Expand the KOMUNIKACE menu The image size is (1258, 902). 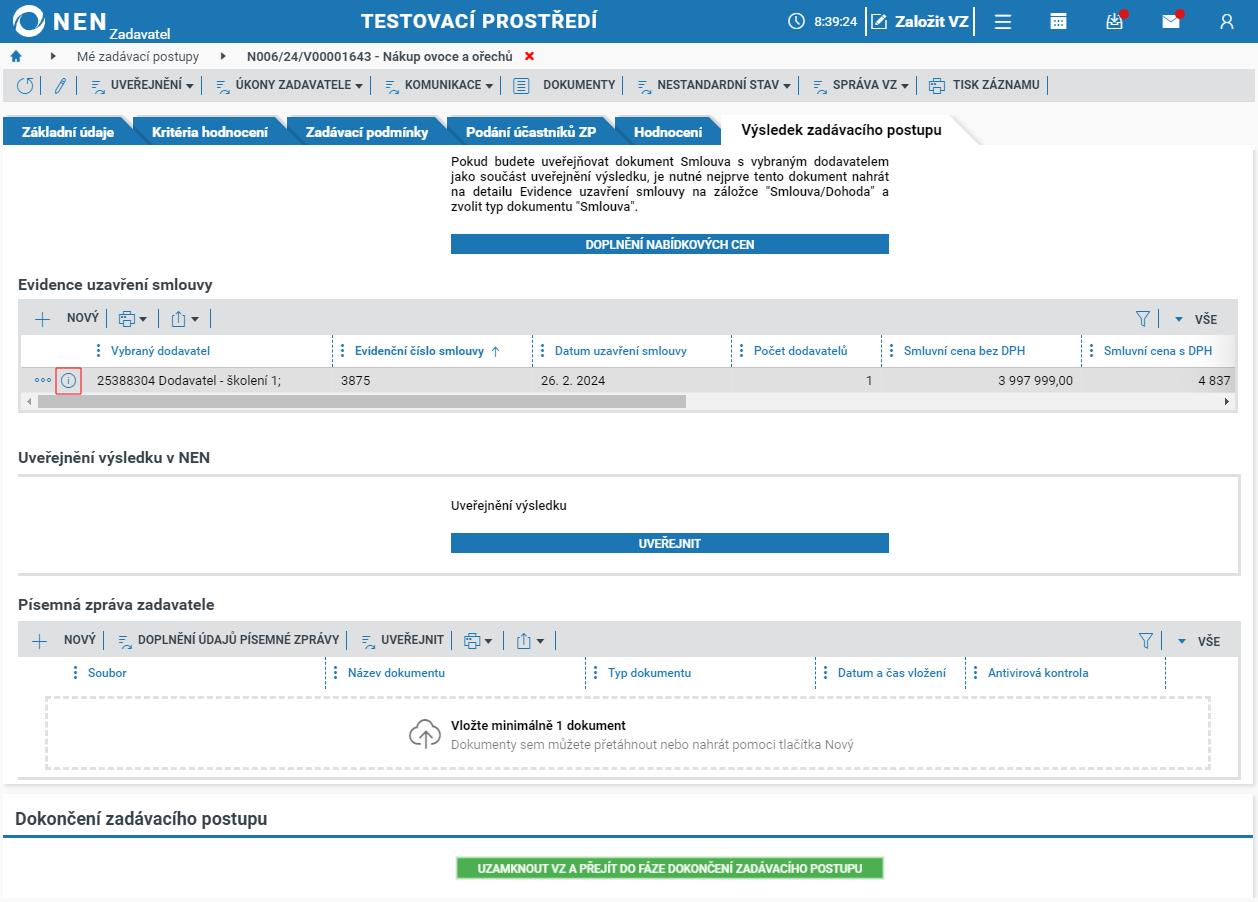pos(439,86)
